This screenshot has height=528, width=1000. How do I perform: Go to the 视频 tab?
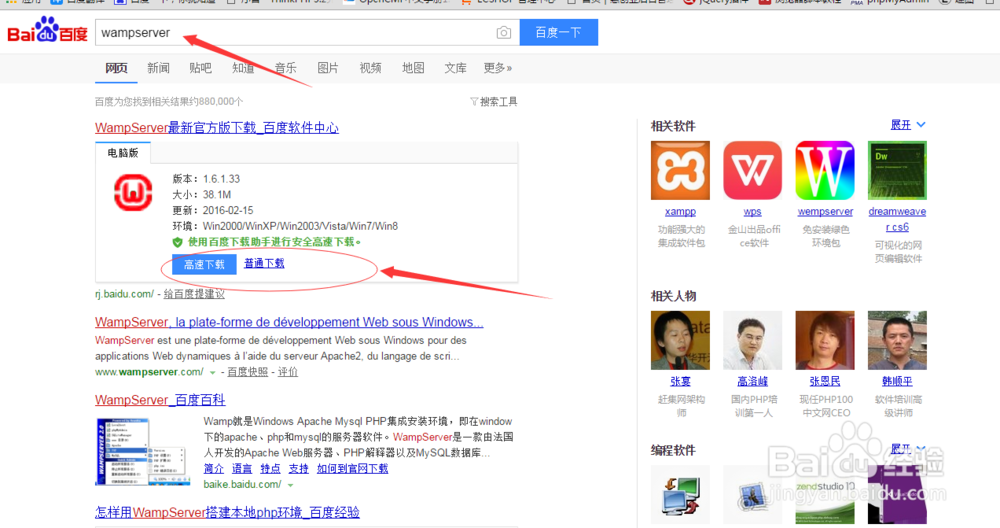370,68
